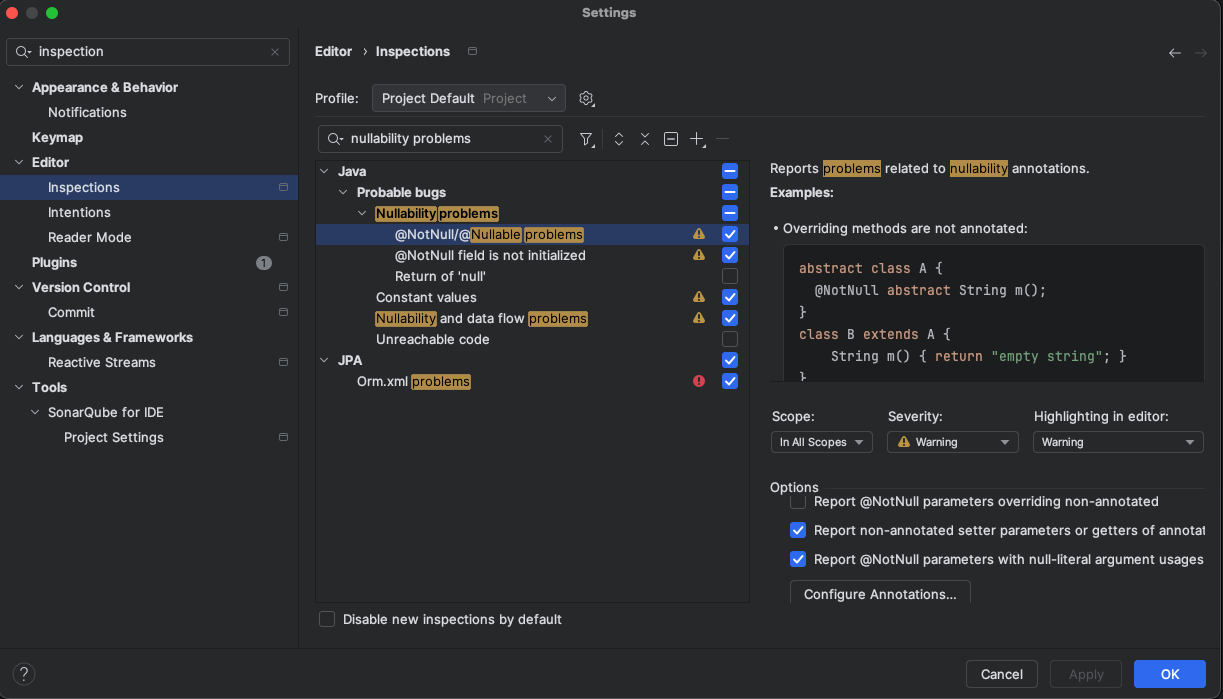The image size is (1223, 699).
Task: Open the Highlighting in editor dropdown
Action: [1117, 441]
